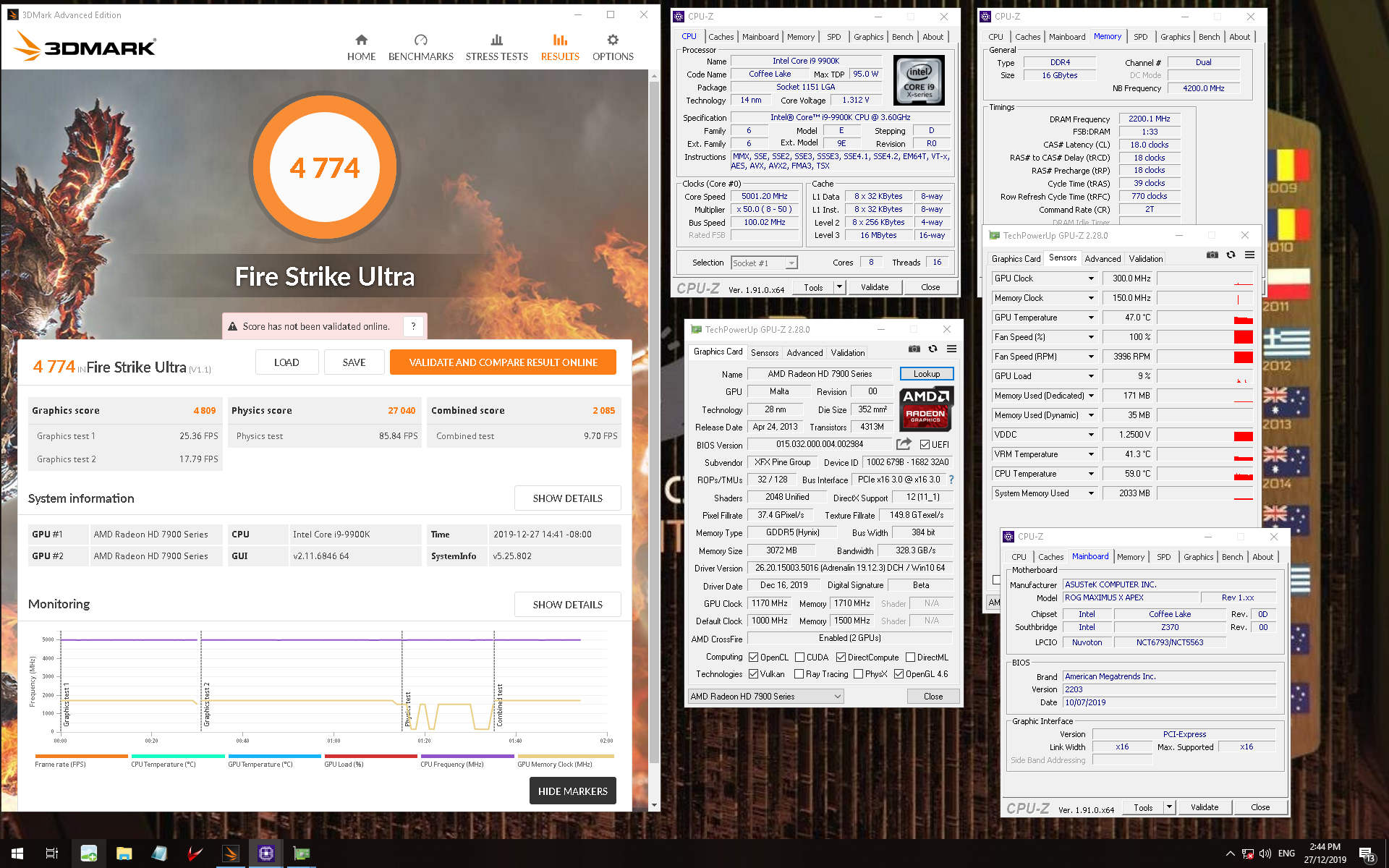Click the volume icon in system tray
This screenshot has height=868, width=1389.
point(1265,854)
